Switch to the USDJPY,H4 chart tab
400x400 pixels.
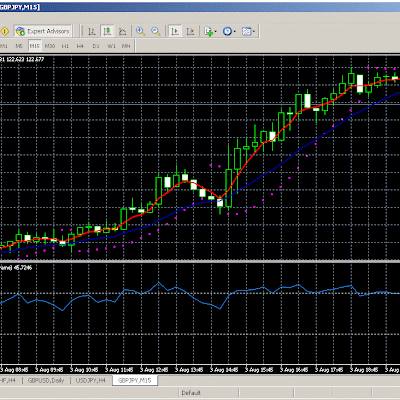(91, 380)
